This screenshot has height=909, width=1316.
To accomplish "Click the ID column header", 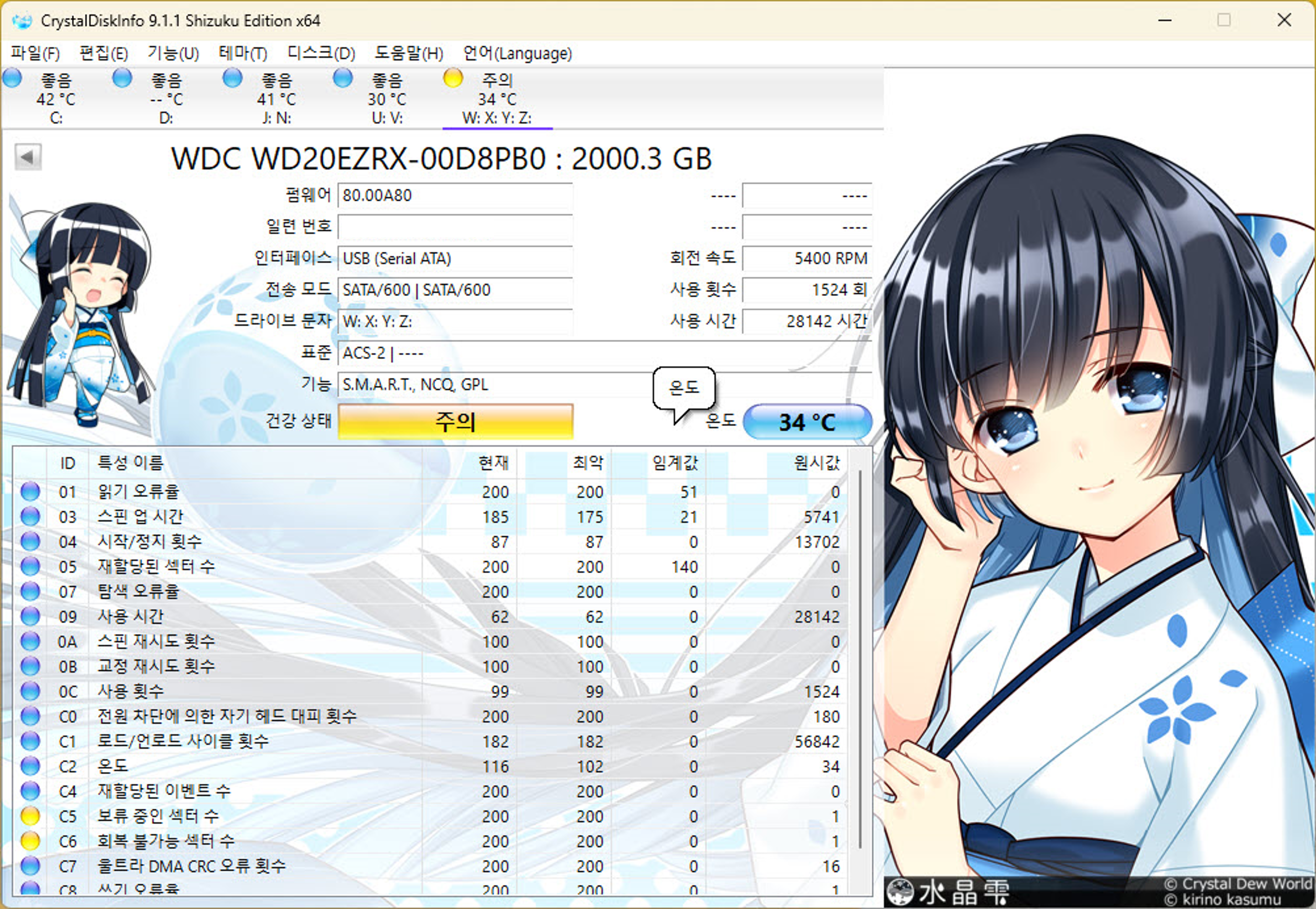I will (x=67, y=463).
